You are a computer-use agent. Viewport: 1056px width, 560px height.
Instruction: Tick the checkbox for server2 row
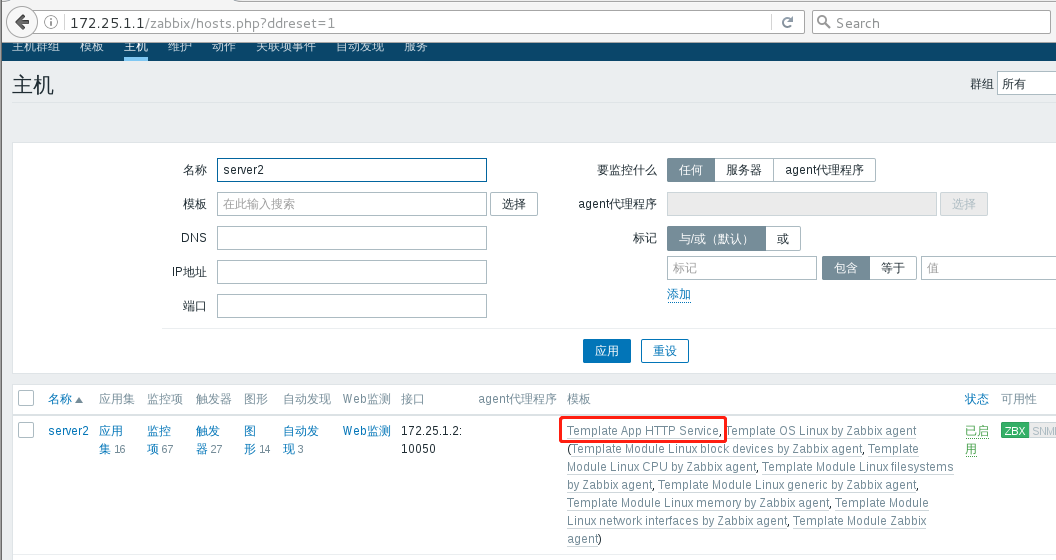26,430
